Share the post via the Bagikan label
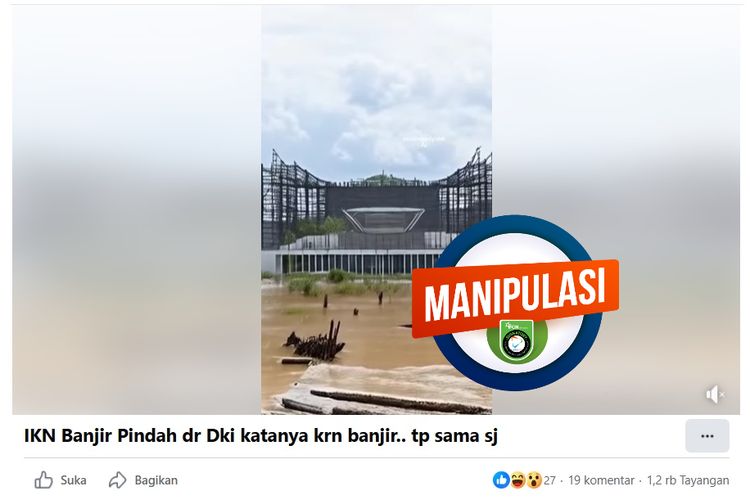 pyautogui.click(x=156, y=480)
